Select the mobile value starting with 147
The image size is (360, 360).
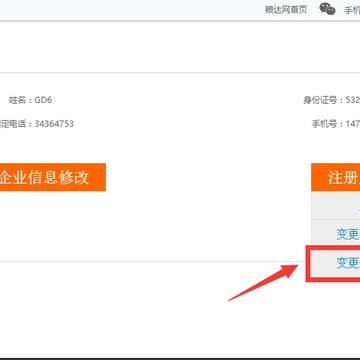pyautogui.click(x=353, y=124)
